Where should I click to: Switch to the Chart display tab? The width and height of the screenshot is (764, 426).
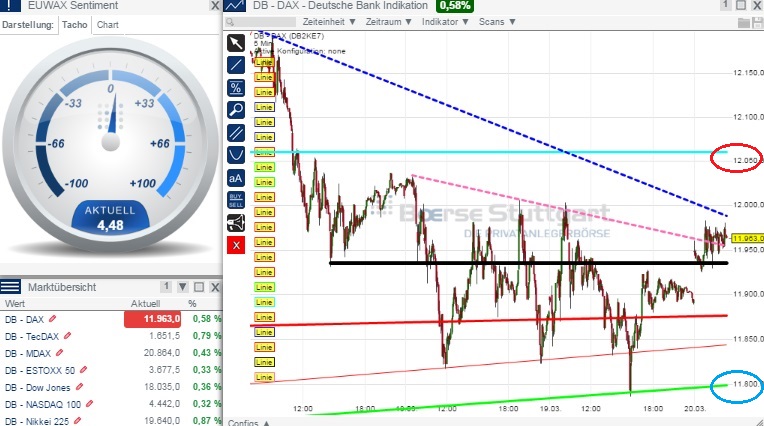[x=107, y=25]
